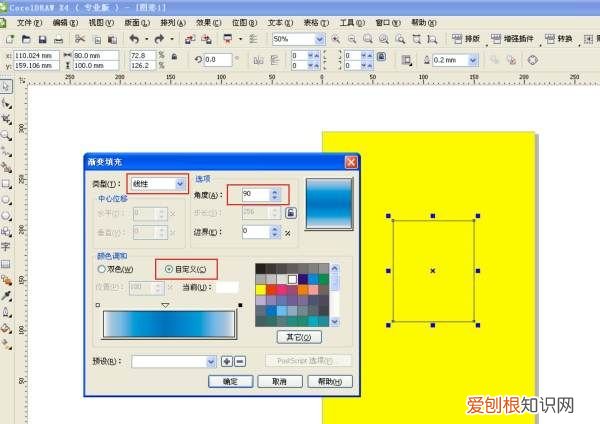The height and width of the screenshot is (424, 600).
Task: Select the Fill bucket tool in toolbox
Action: tap(6, 328)
